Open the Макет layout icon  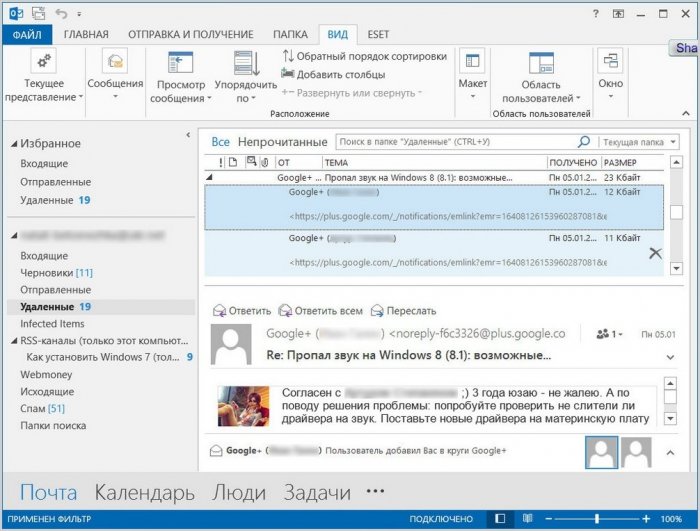point(472,61)
